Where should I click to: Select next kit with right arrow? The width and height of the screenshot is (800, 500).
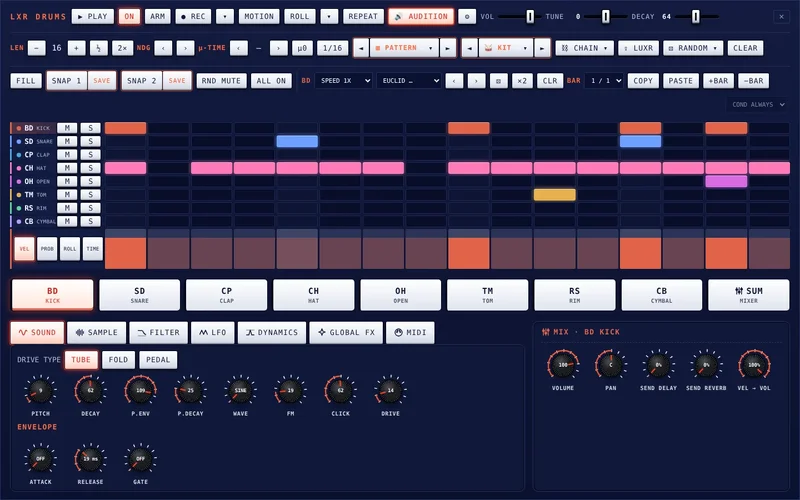tap(542, 48)
